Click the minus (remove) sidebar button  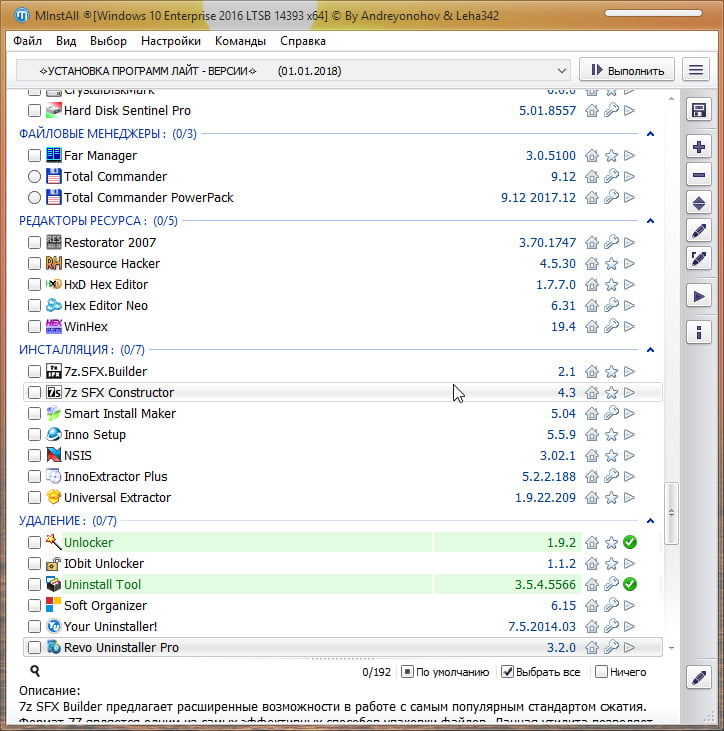coord(699,175)
